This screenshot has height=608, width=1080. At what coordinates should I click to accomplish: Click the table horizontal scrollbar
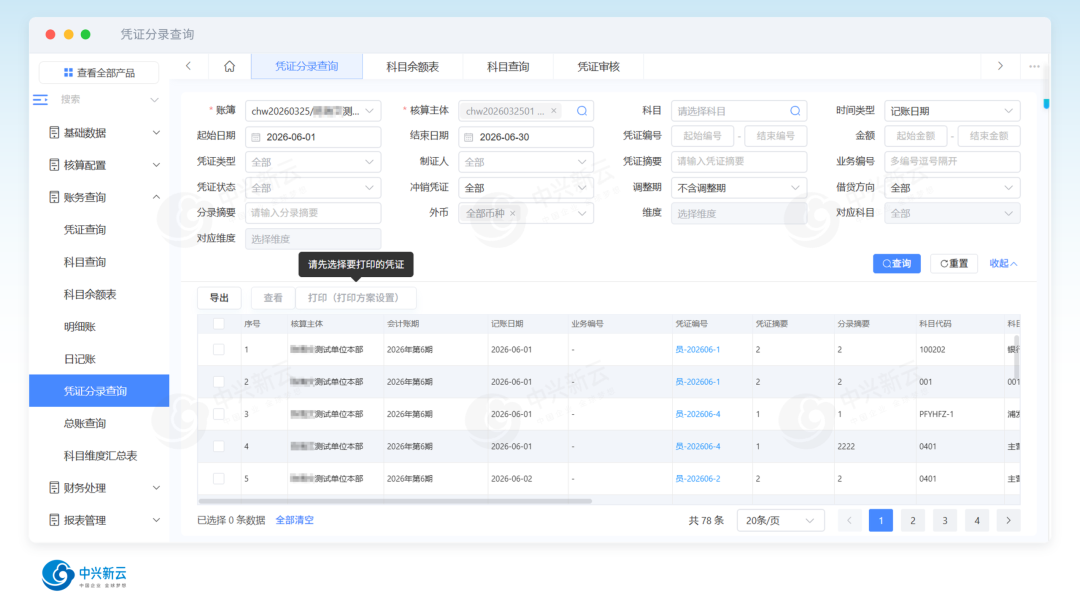[395, 501]
